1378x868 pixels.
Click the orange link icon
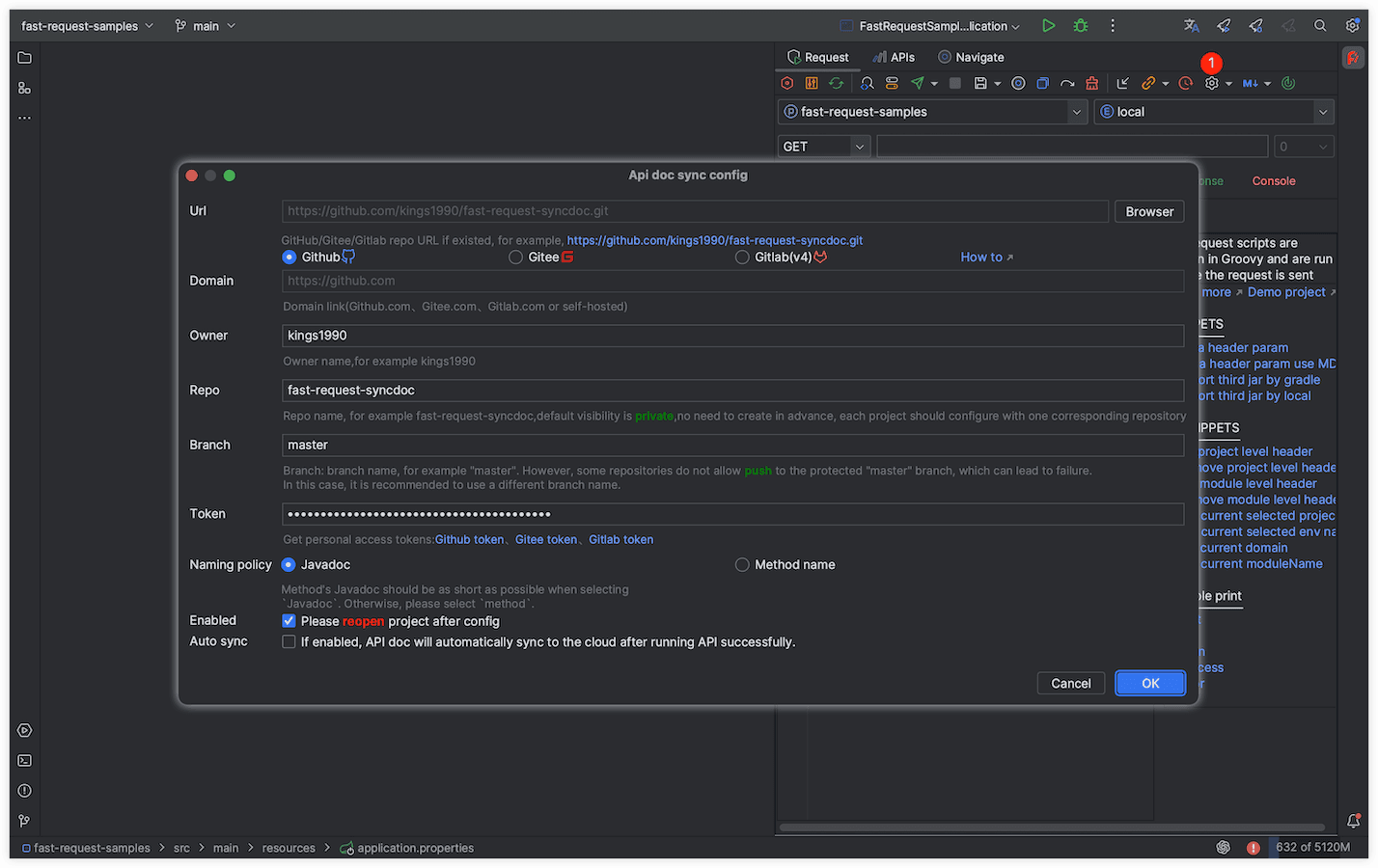point(1148,84)
